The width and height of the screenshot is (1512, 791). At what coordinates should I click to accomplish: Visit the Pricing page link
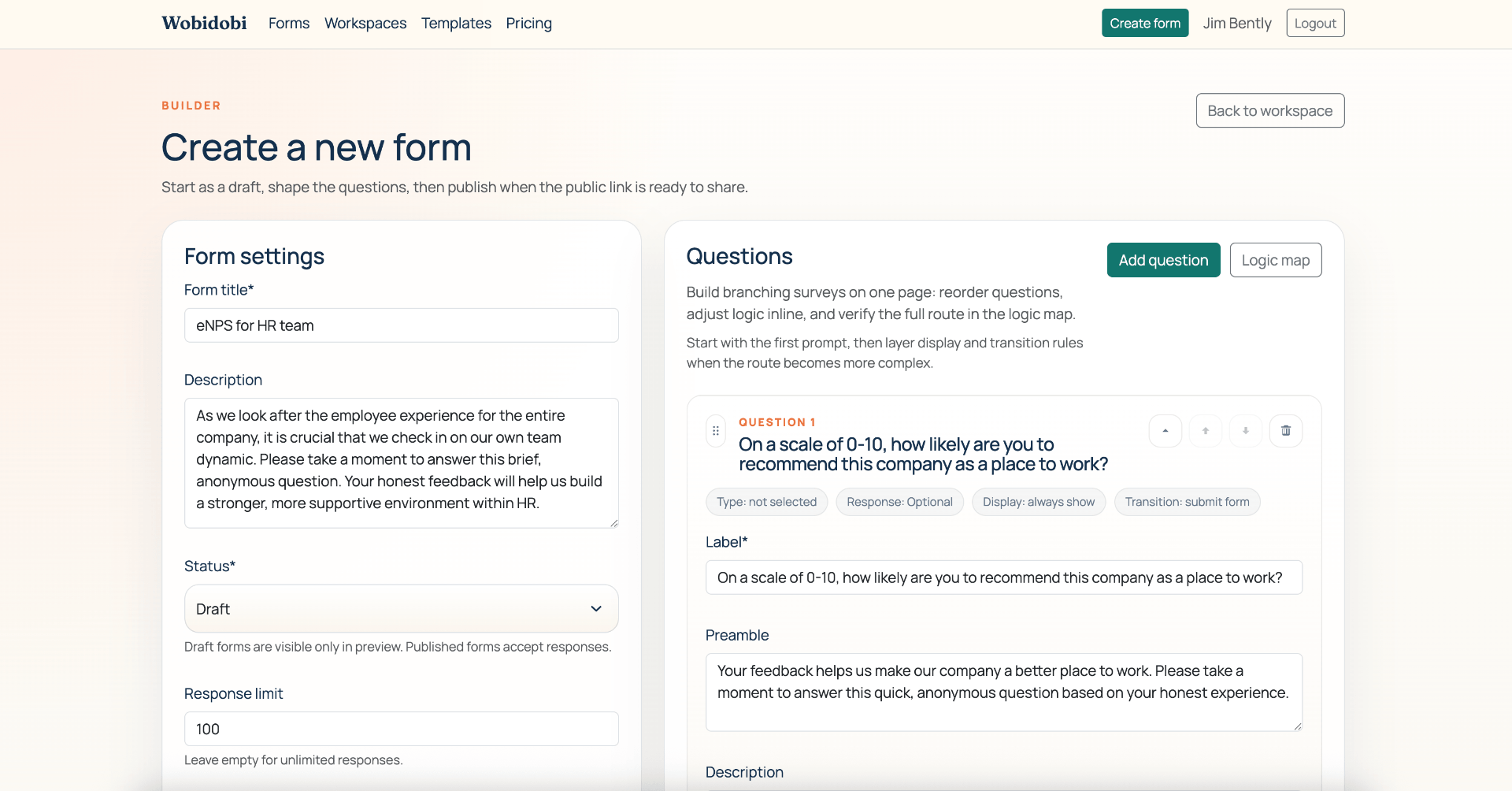529,24
